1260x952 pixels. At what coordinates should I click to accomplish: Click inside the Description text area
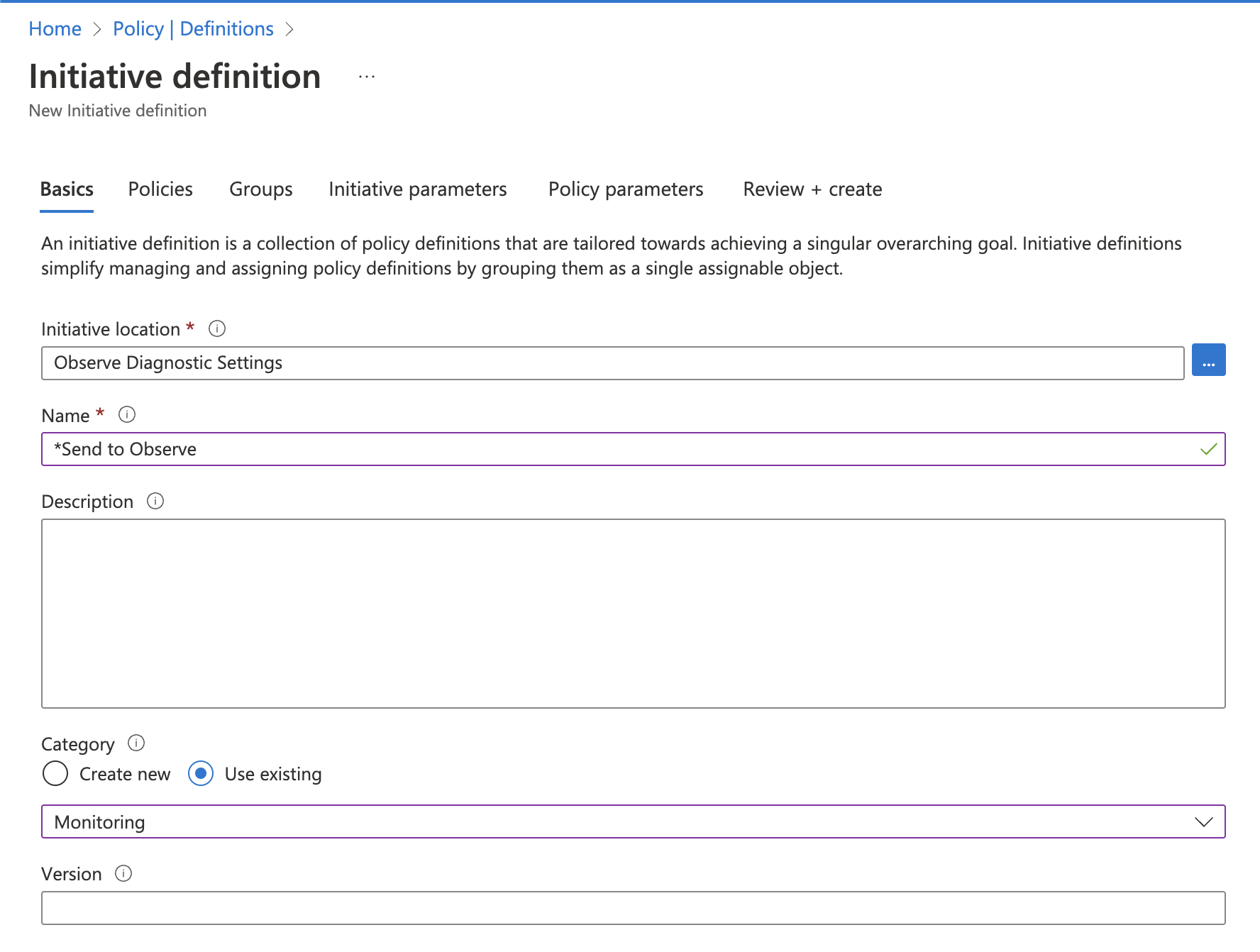[634, 614]
